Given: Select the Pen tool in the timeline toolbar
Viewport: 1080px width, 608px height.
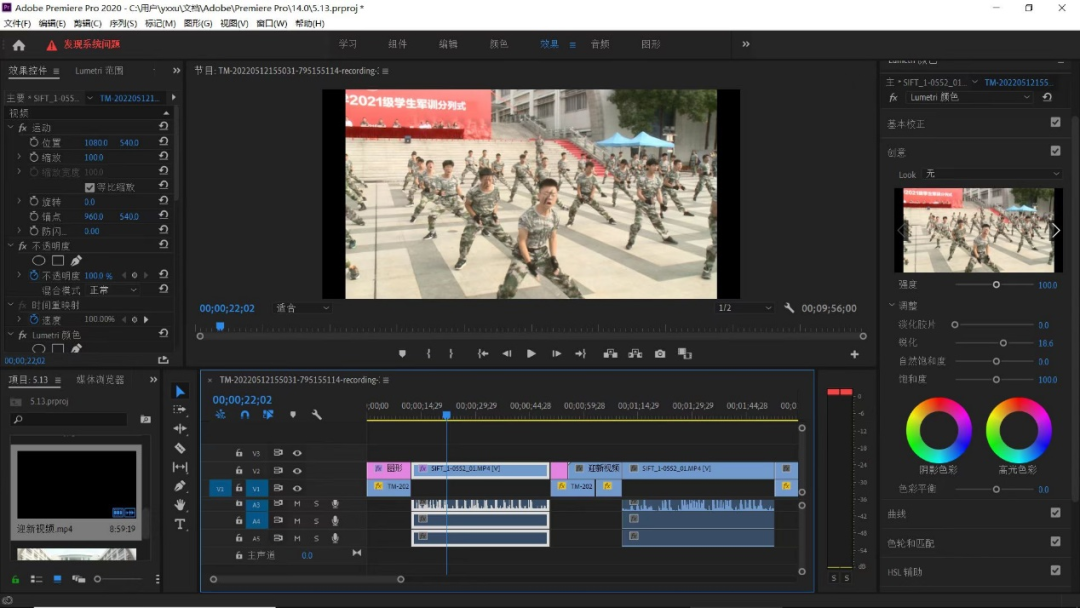Looking at the screenshot, I should [x=180, y=486].
